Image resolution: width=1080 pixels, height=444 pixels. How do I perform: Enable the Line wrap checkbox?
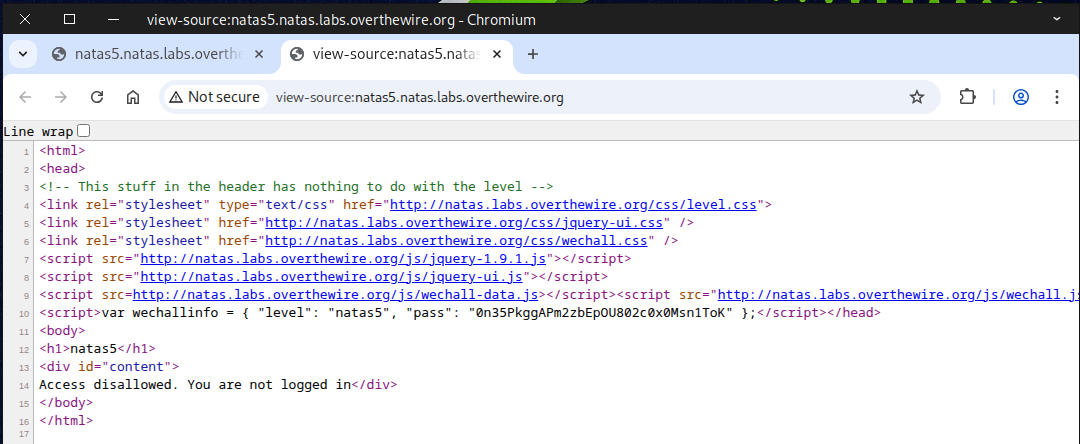pyautogui.click(x=83, y=131)
